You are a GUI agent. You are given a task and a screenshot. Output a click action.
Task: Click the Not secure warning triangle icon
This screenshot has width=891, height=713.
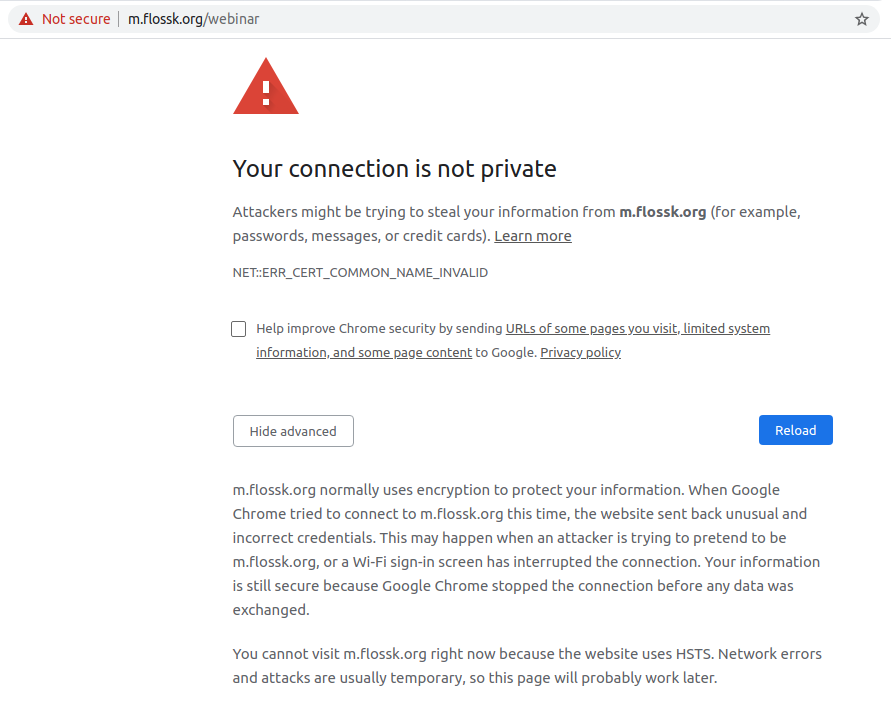(25, 19)
